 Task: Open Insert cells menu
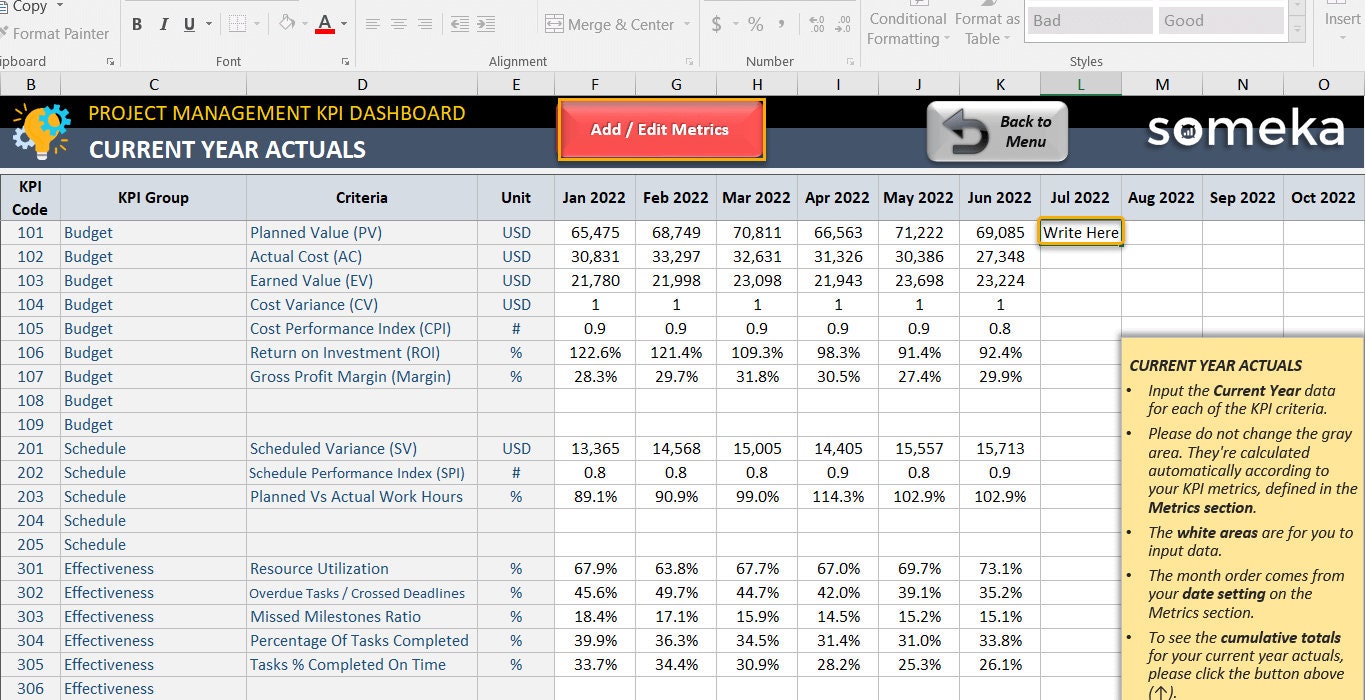pyautogui.click(x=1342, y=18)
